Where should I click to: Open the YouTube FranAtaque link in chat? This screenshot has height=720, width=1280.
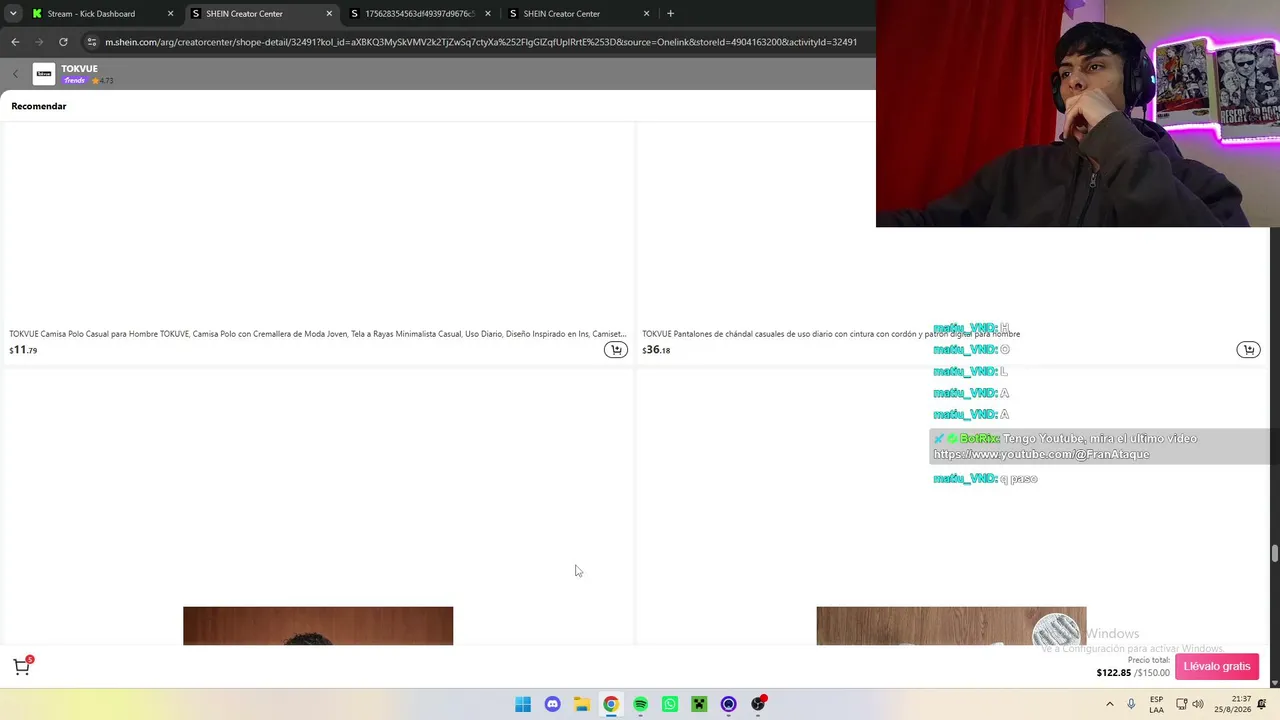pyautogui.click(x=1041, y=454)
